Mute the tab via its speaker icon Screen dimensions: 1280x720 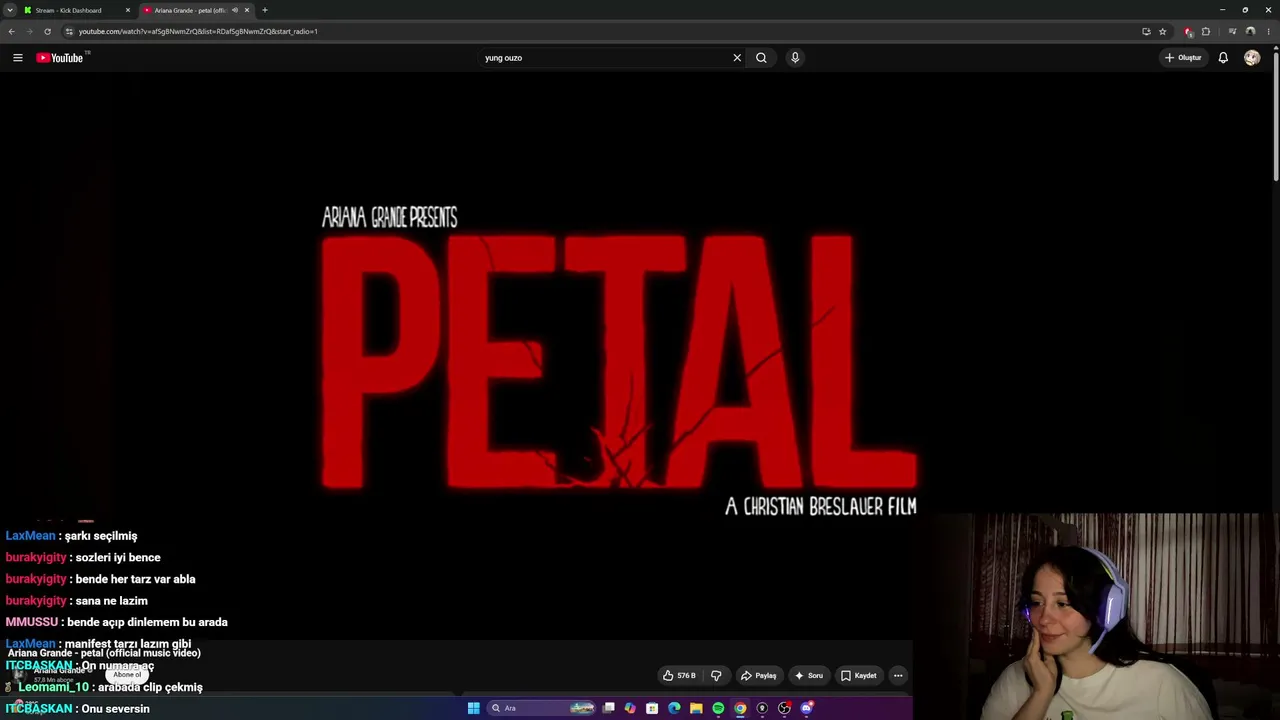[x=235, y=10]
